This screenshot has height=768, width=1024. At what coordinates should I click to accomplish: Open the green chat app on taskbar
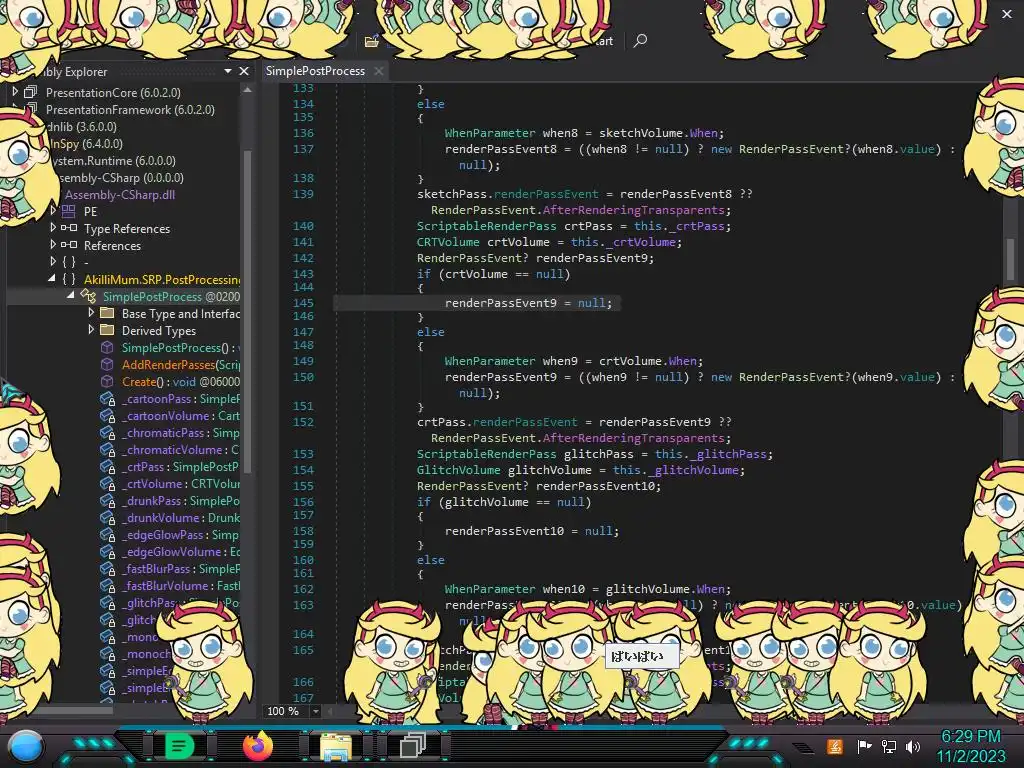coord(179,746)
